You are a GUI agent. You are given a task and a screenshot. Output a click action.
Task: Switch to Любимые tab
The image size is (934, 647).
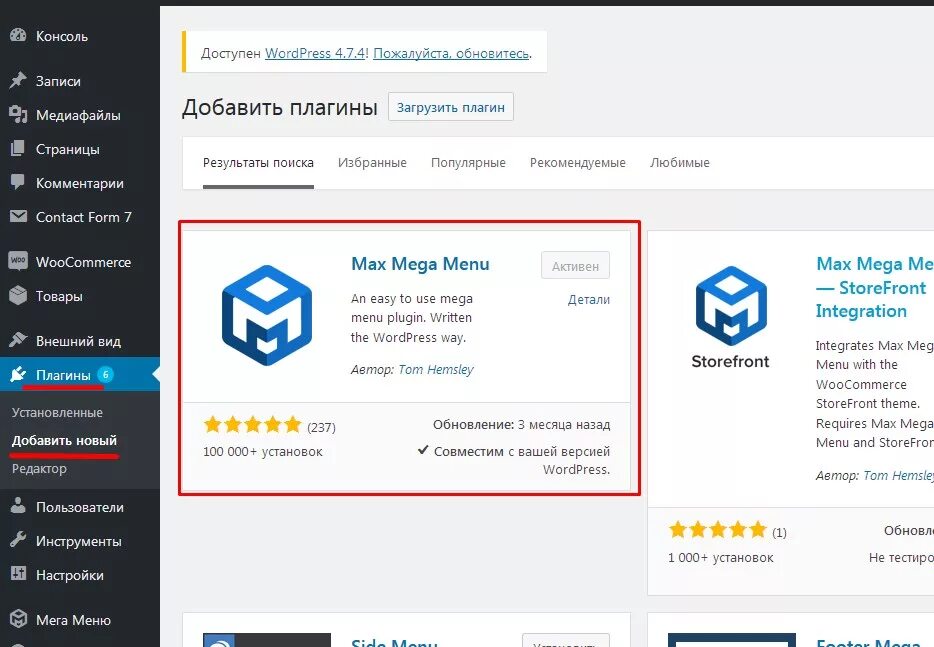[680, 163]
